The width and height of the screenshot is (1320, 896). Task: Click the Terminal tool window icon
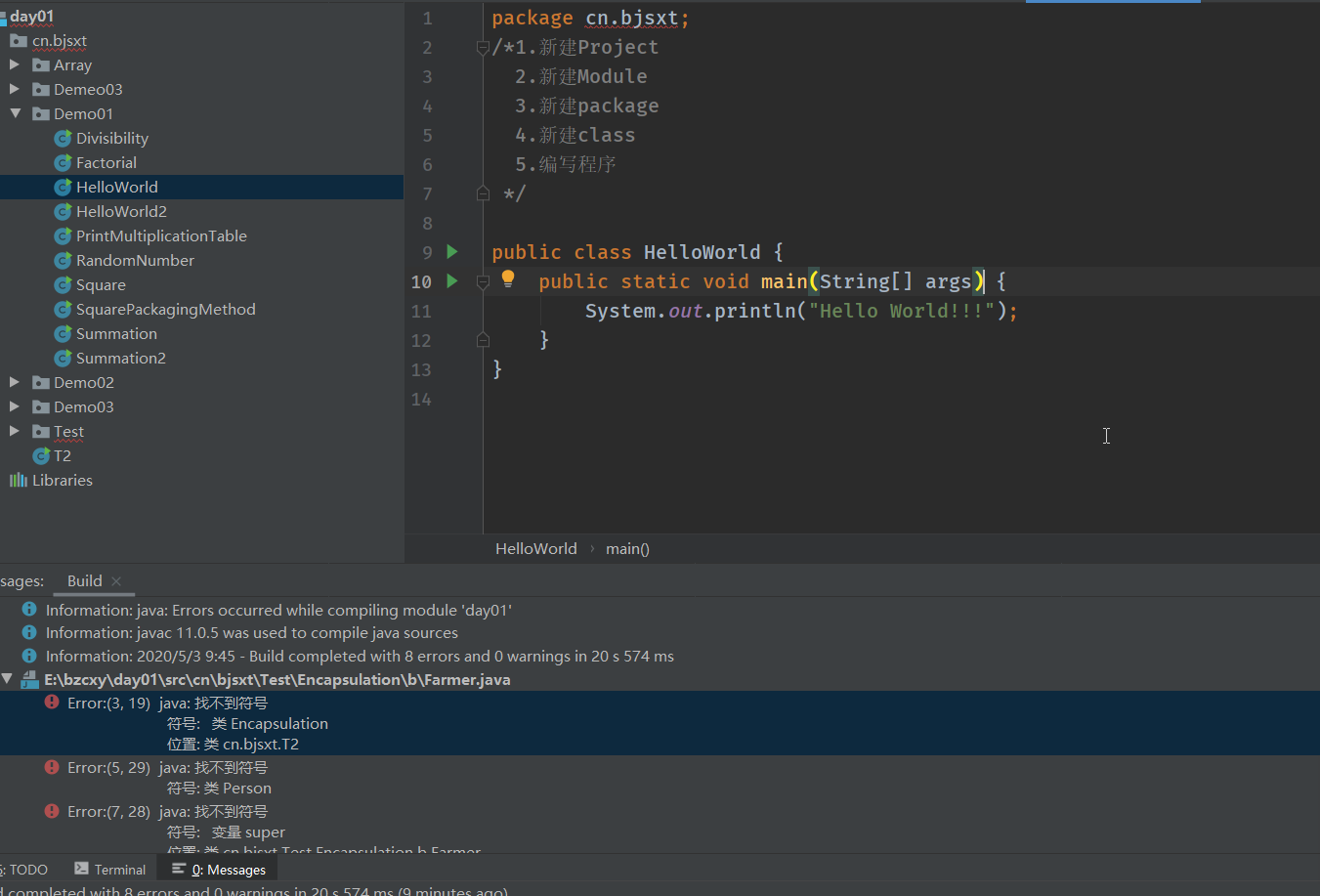(x=82, y=869)
